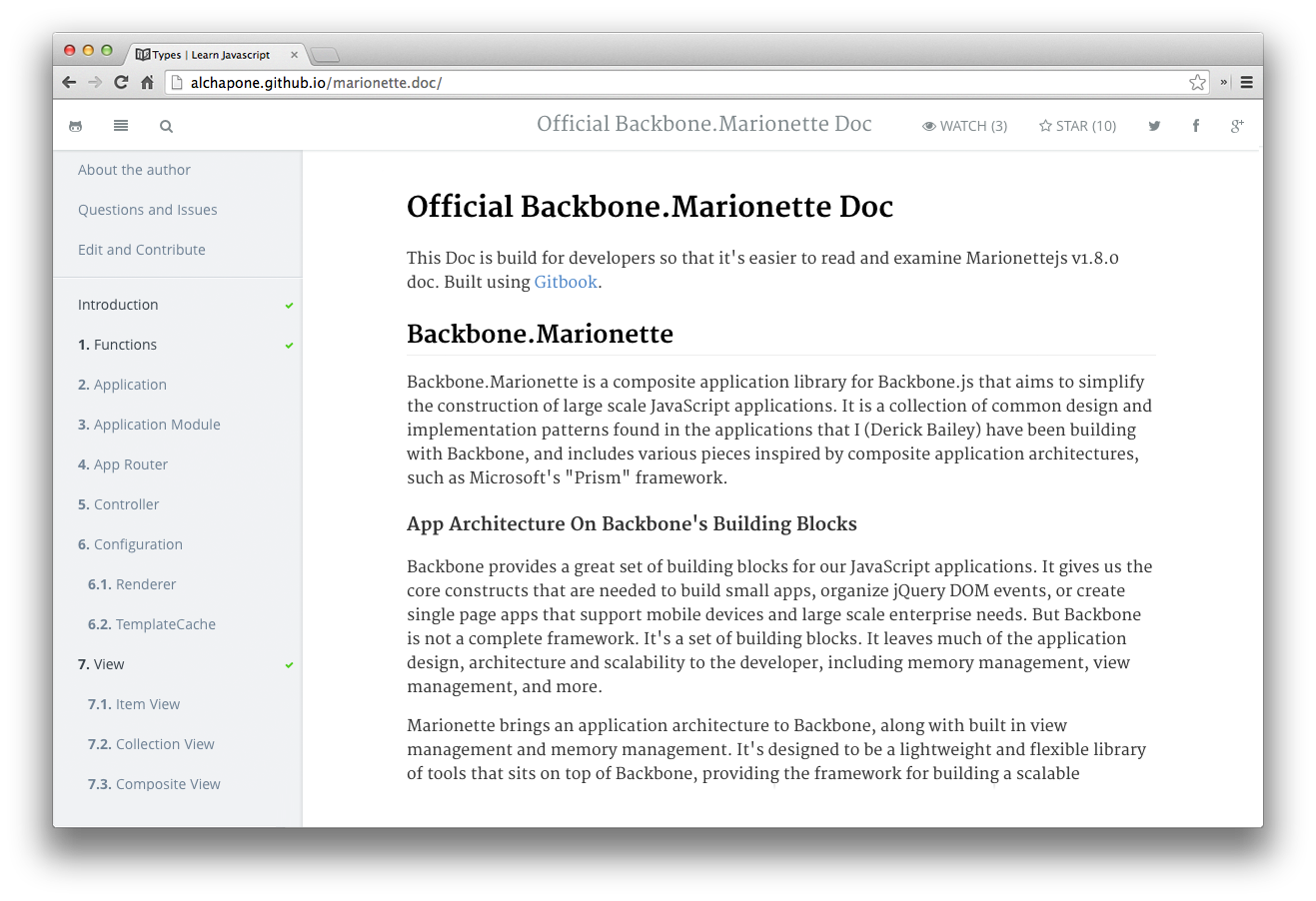
Task: Go back using the browser back arrow
Action: pos(69,82)
